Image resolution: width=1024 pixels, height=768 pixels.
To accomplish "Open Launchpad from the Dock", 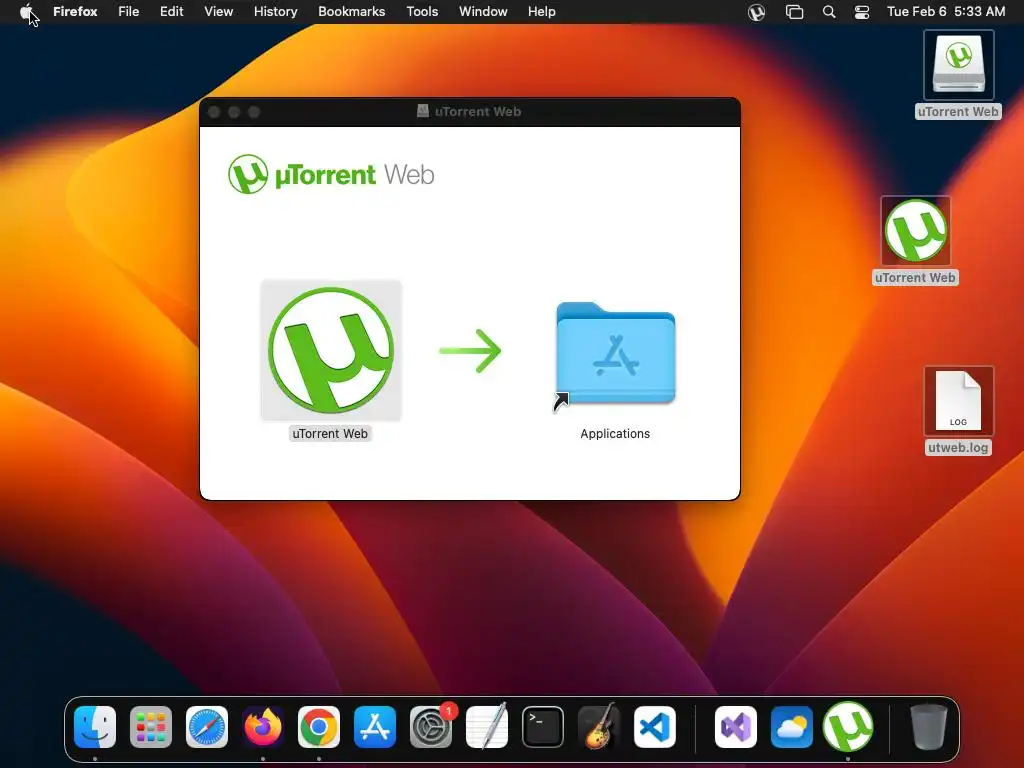I will [x=151, y=727].
